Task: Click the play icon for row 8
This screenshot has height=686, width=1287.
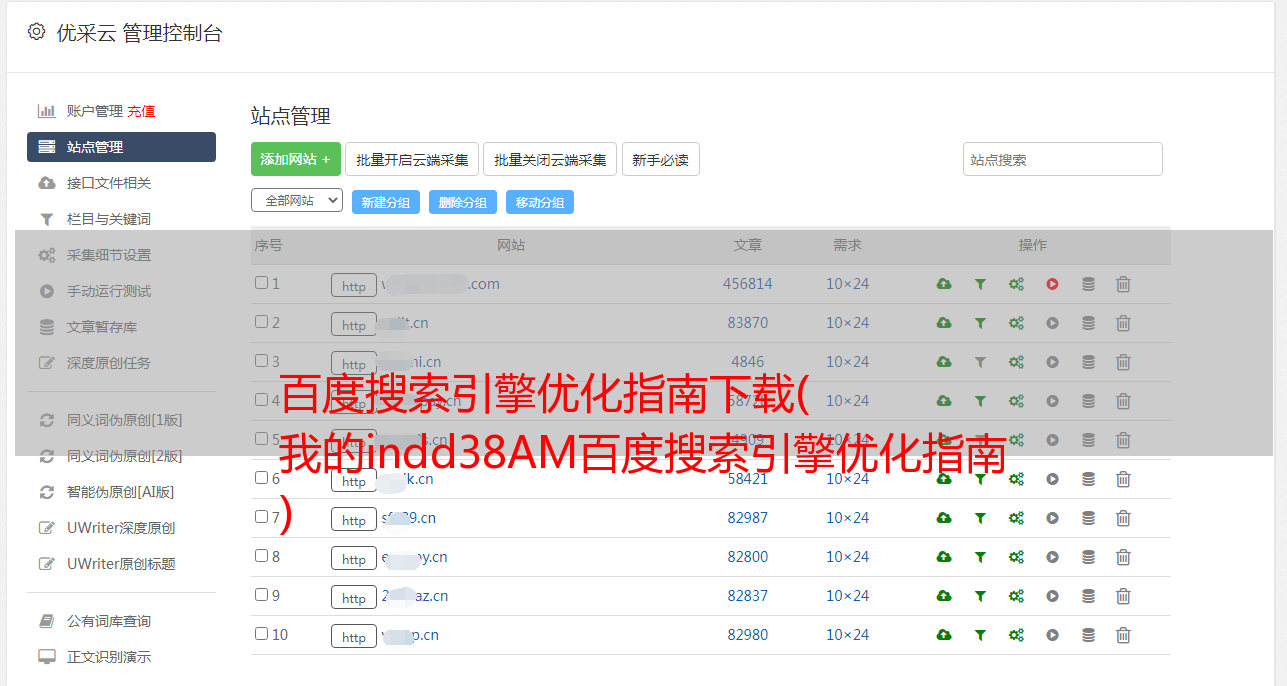Action: click(x=1052, y=557)
